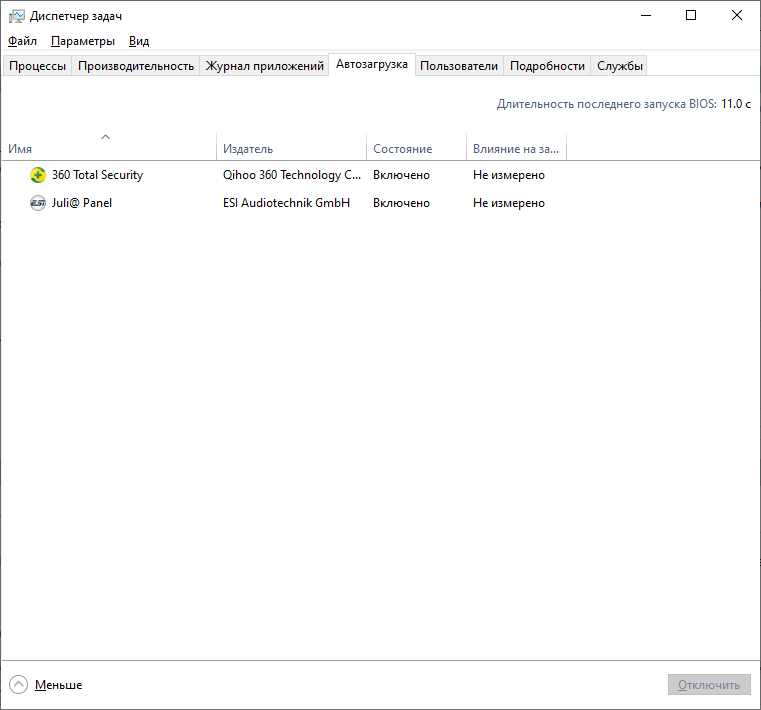Click the Включено status of 360 Total Security
The image size is (761, 710).
click(x=401, y=175)
